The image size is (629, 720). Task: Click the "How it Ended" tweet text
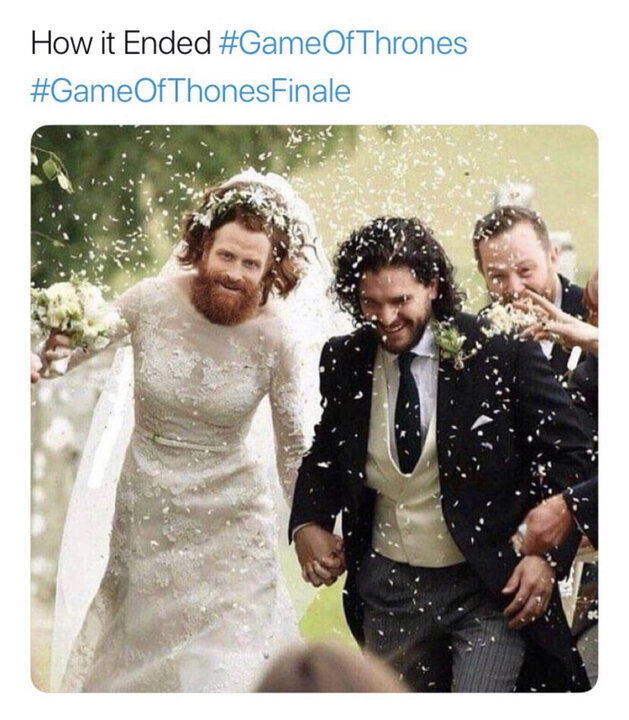pyautogui.click(x=121, y=43)
